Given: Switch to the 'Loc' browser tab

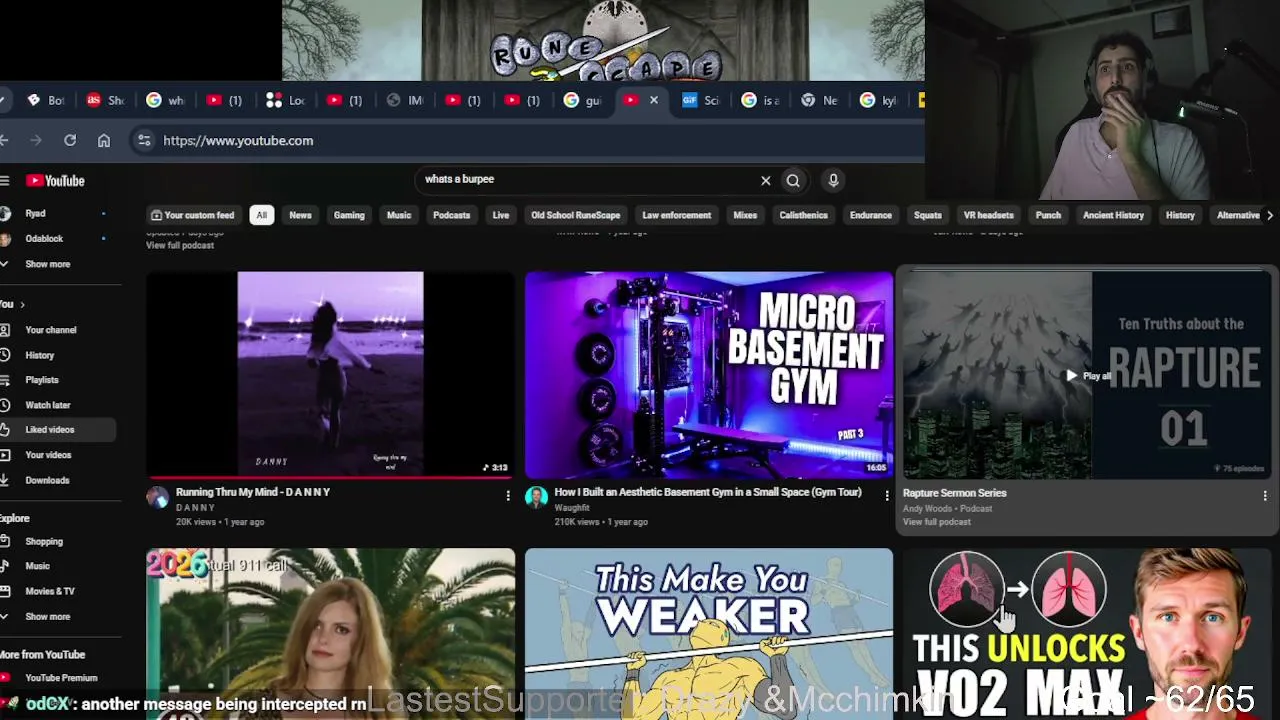Looking at the screenshot, I should pyautogui.click(x=286, y=100).
